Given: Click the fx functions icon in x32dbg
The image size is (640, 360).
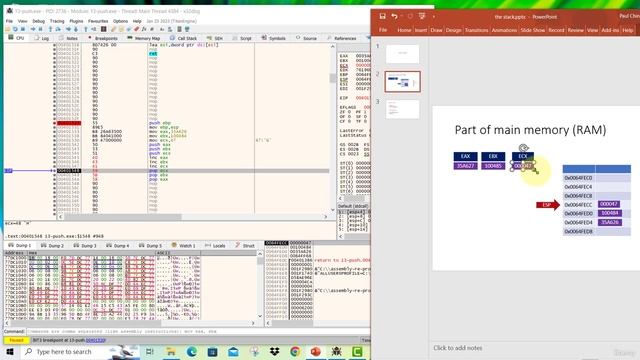Looking at the screenshot, I should [x=144, y=29].
